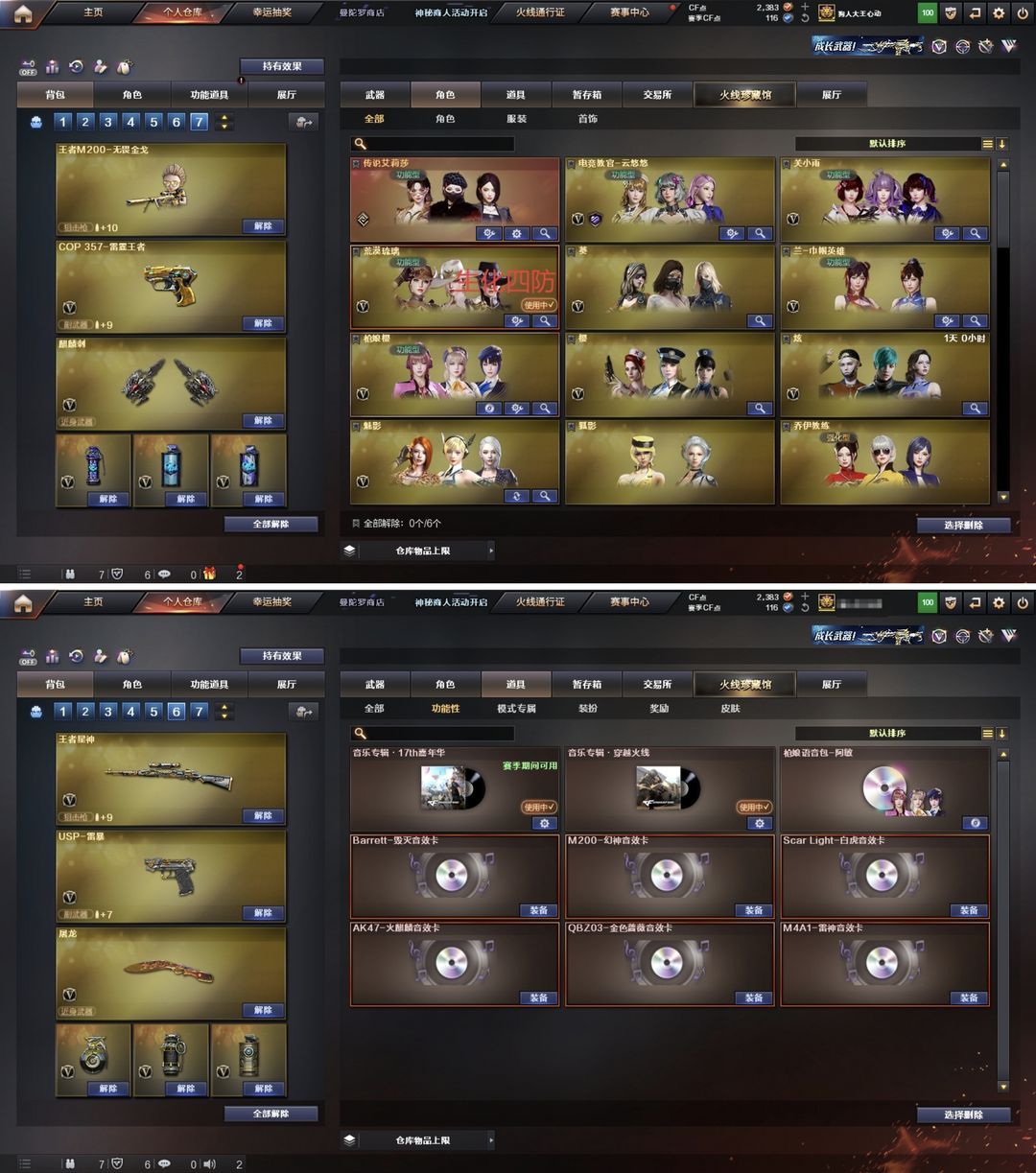Click list view icon beside 默认排序 above characters
This screenshot has height=1173, width=1036.
(987, 144)
